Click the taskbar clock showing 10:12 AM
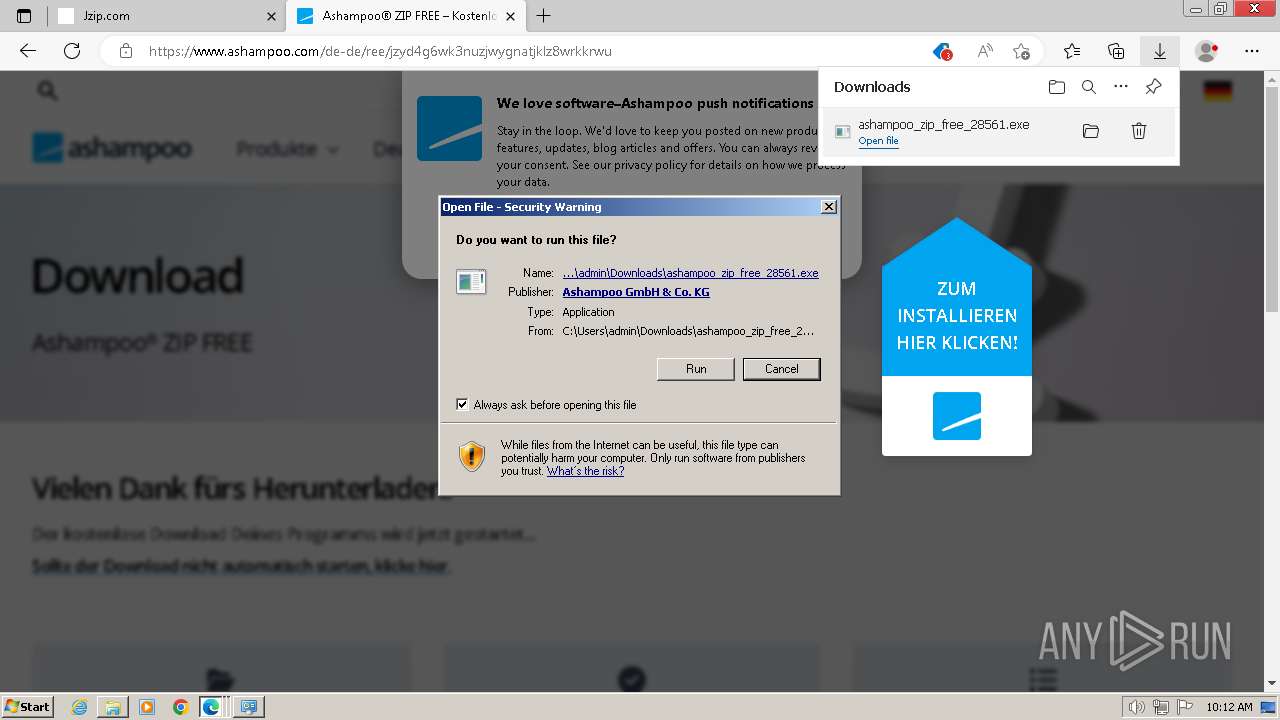The height and width of the screenshot is (720, 1280). [1229, 707]
